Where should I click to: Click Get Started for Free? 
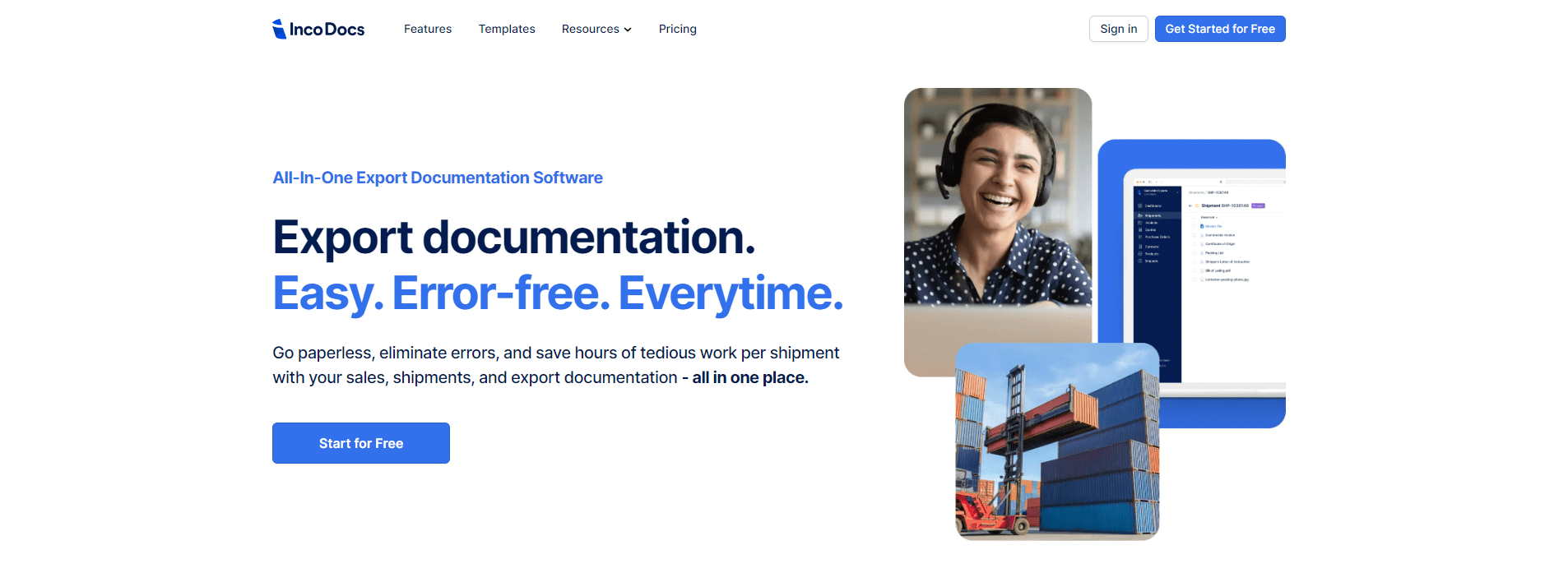1219,29
